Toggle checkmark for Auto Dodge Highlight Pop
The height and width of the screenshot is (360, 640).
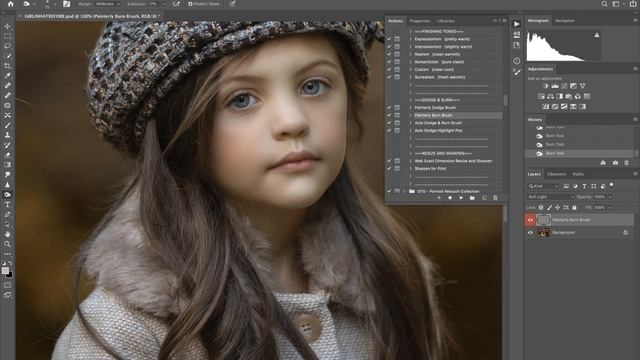[389, 131]
